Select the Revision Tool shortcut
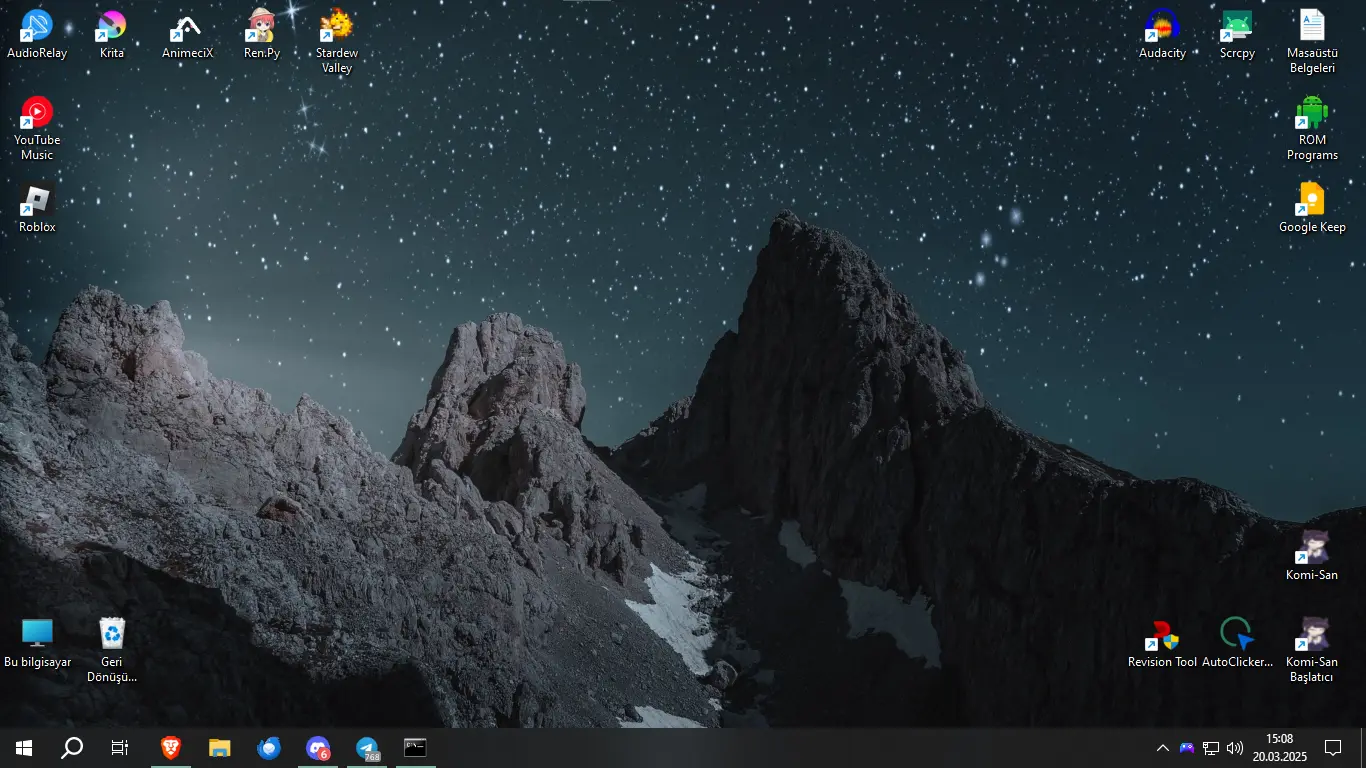The width and height of the screenshot is (1366, 768). click(x=1162, y=643)
